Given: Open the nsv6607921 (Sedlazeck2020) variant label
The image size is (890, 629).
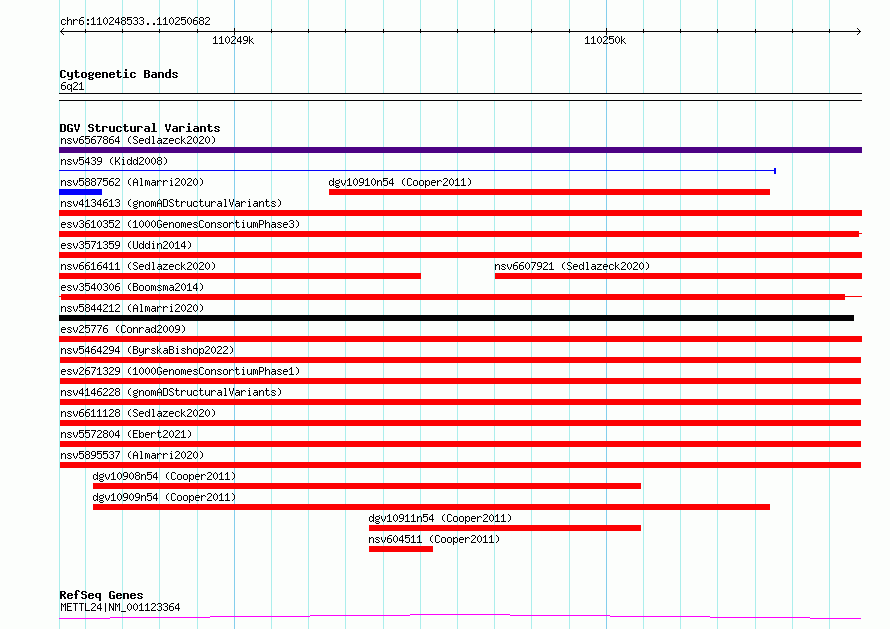Looking at the screenshot, I should 572,266.
